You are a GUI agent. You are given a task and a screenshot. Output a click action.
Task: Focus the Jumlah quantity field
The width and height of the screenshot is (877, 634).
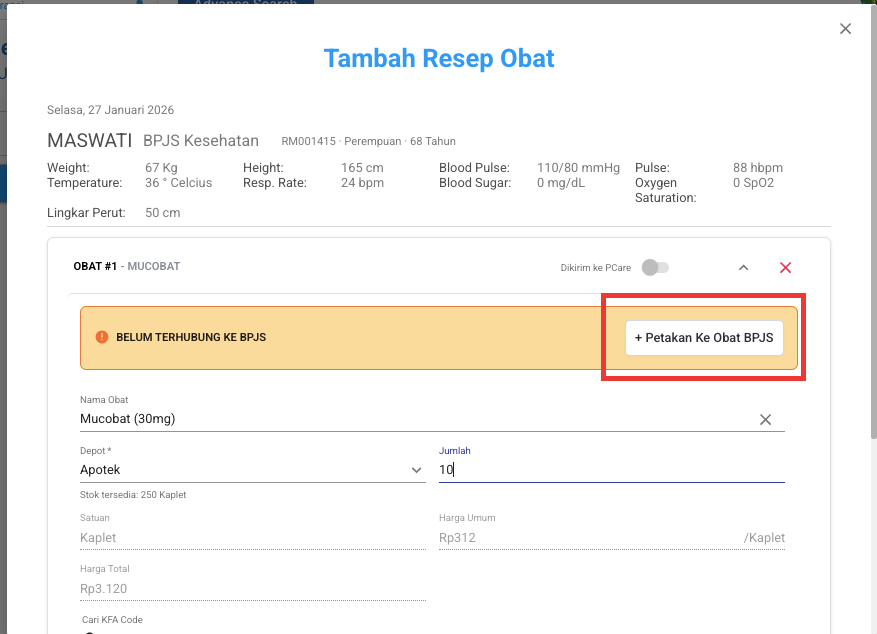610,469
